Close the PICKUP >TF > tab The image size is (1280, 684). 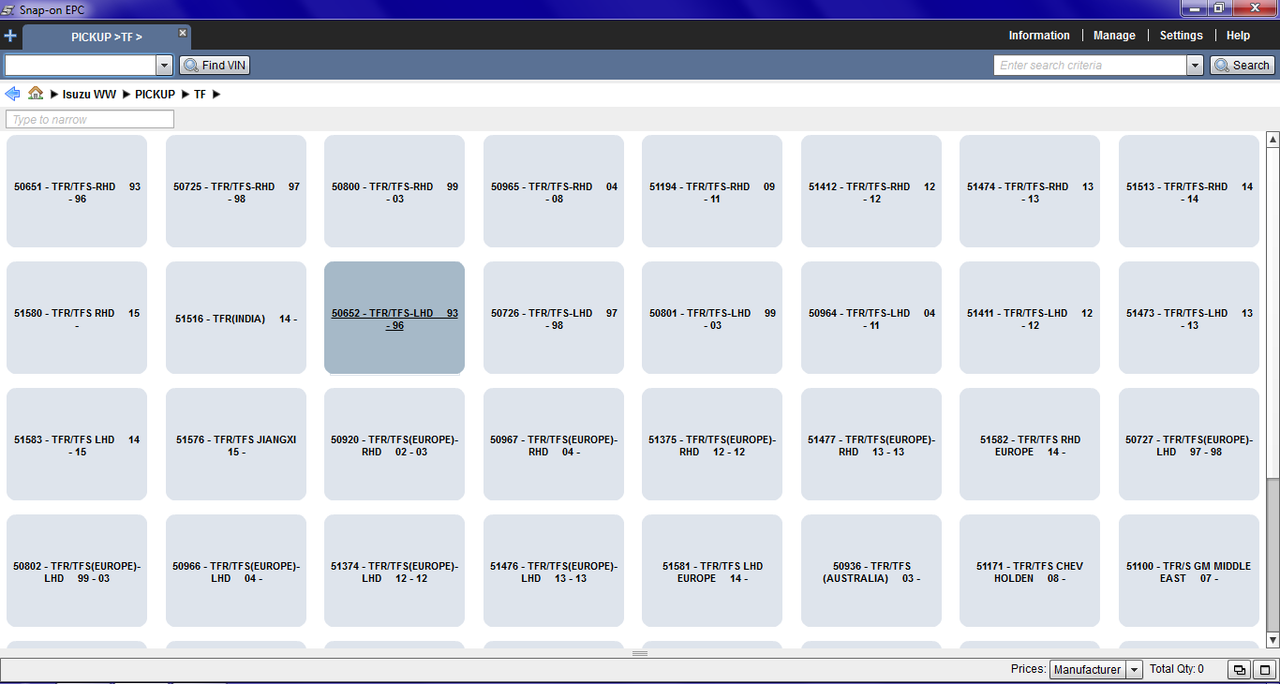coord(182,32)
